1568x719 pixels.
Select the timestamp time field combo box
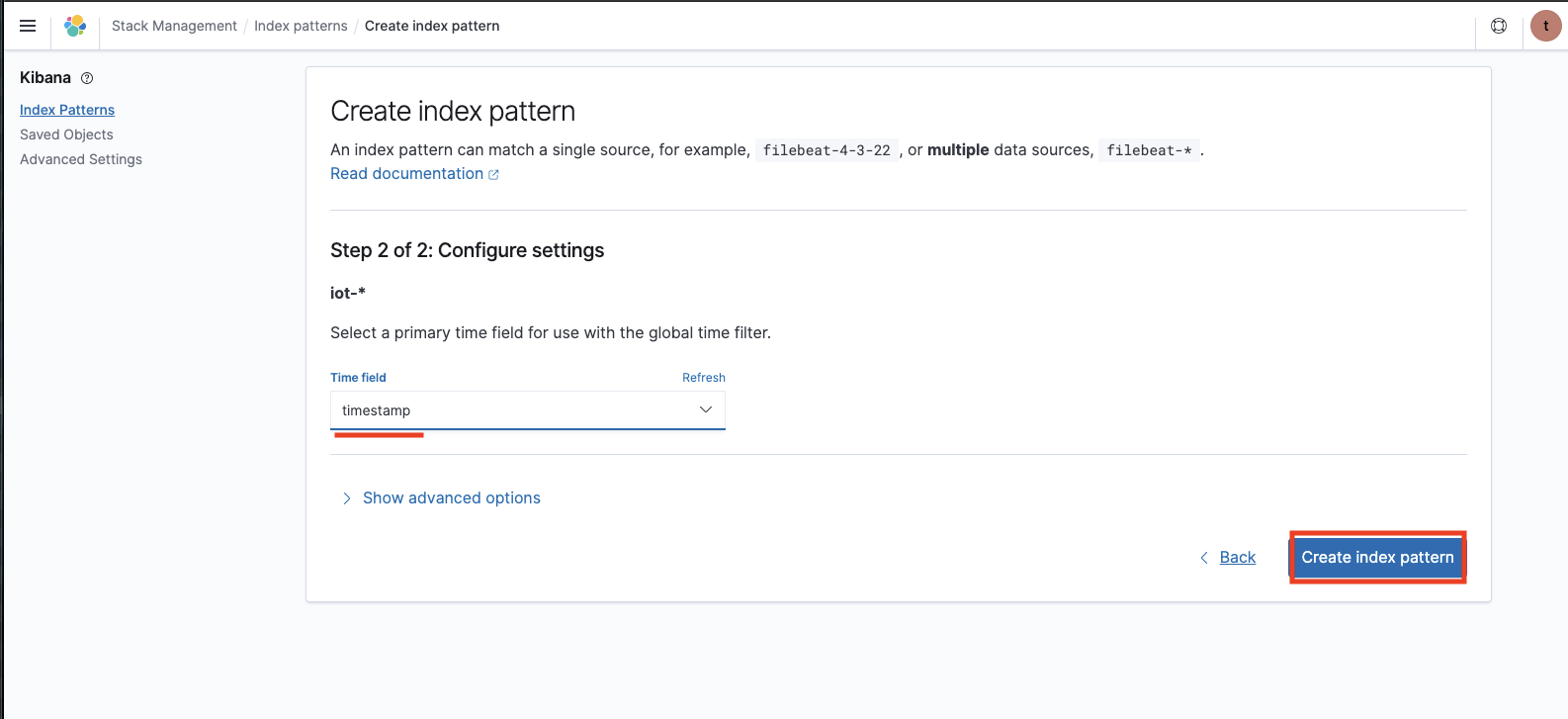coord(514,410)
